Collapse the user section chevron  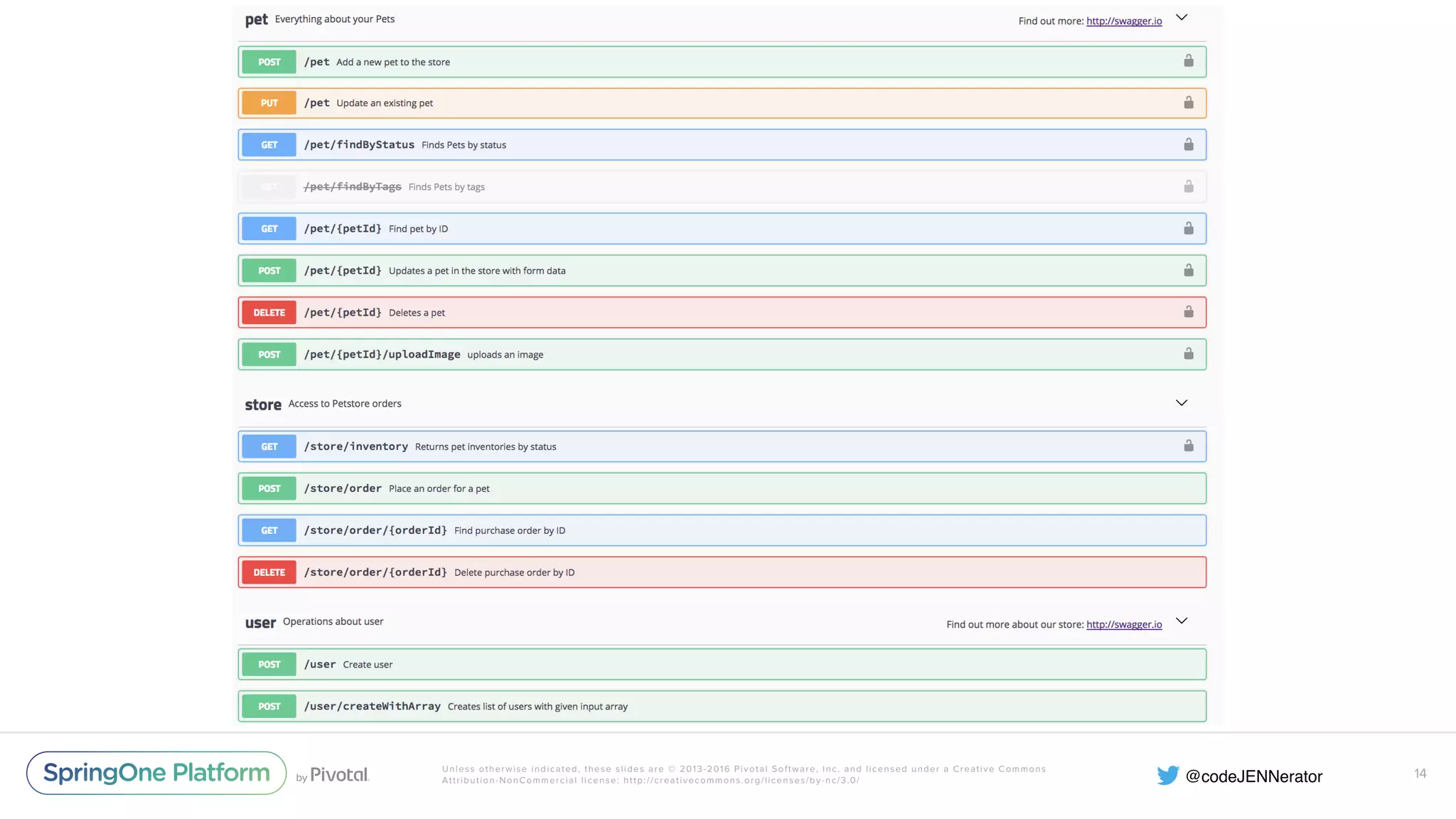tap(1182, 621)
